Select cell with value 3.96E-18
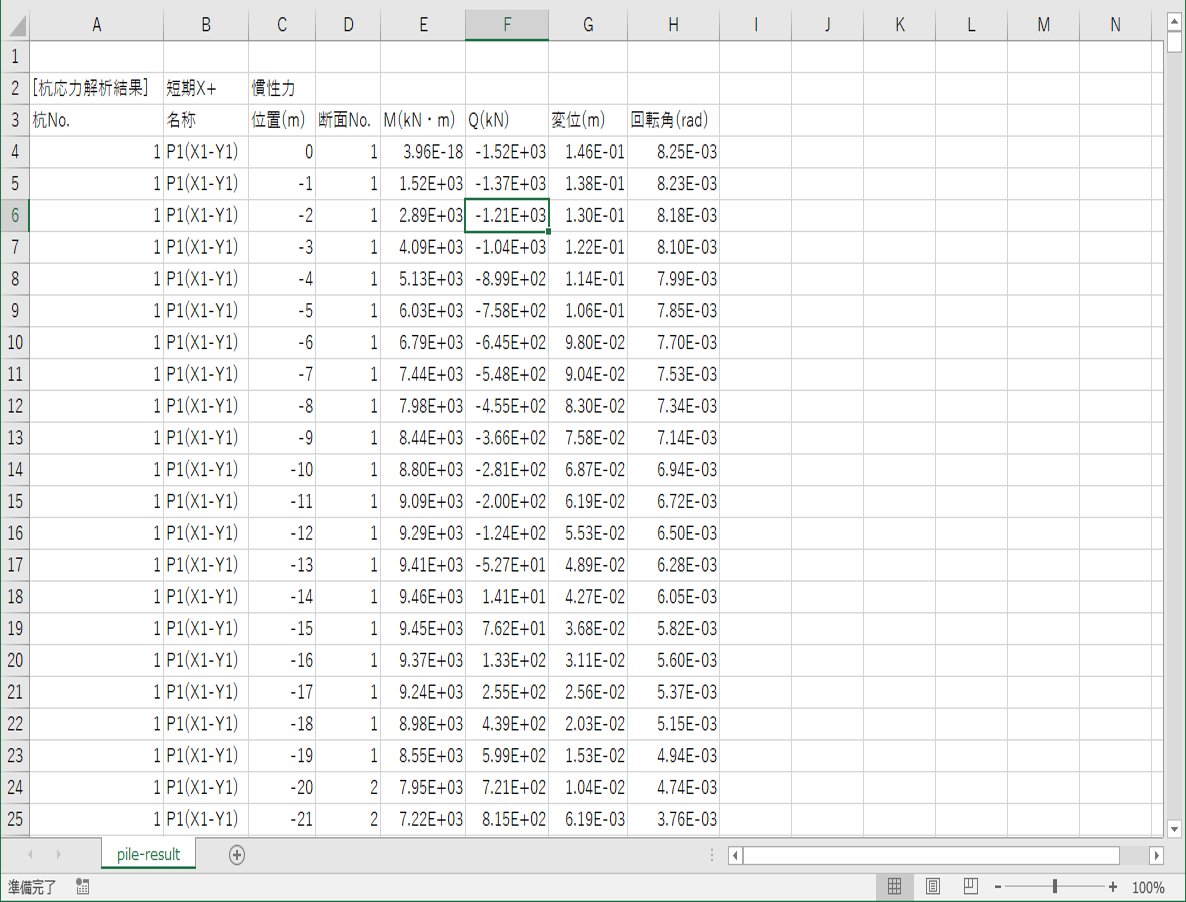1186x902 pixels. (423, 152)
